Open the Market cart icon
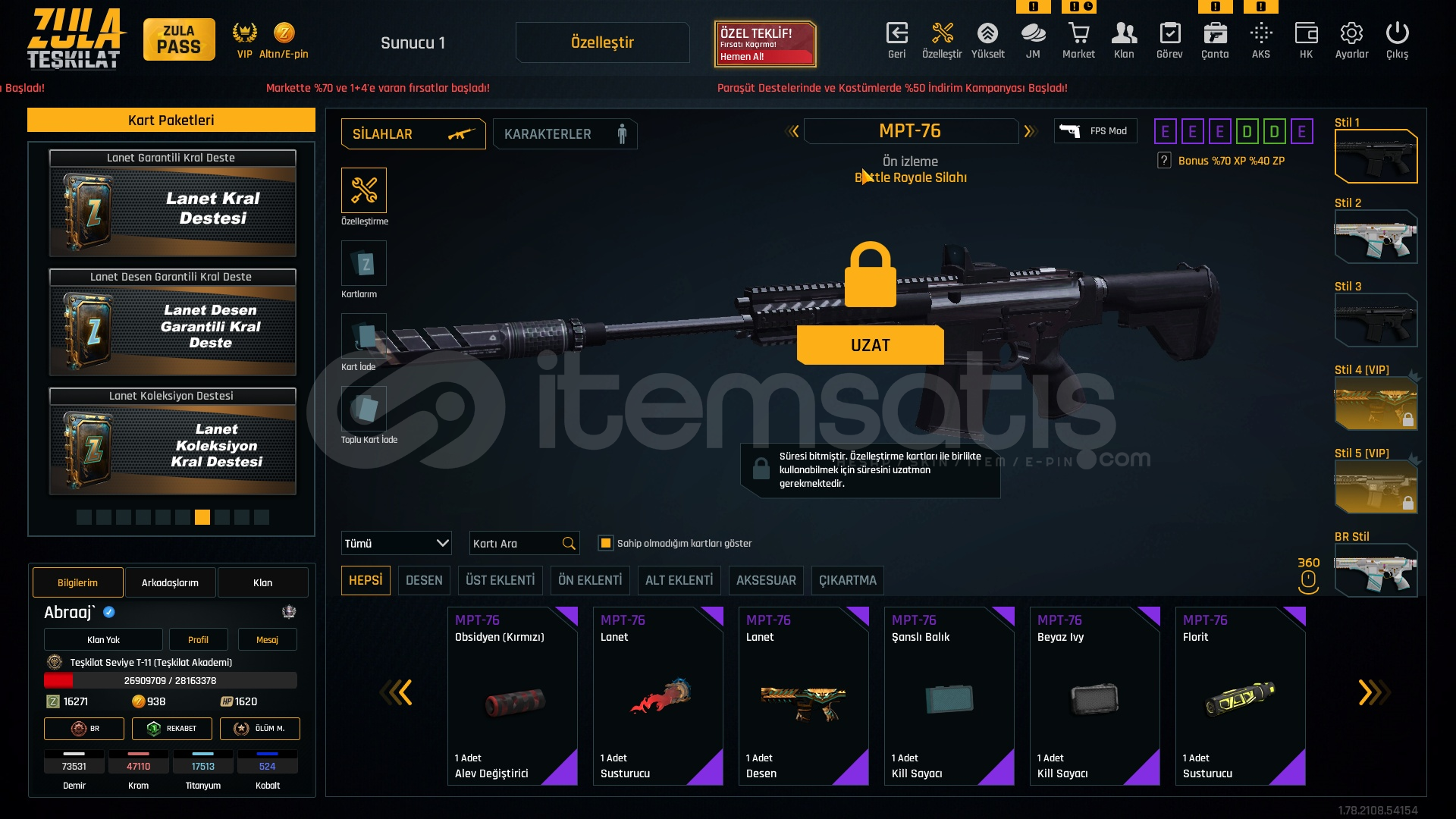1456x819 pixels. (x=1078, y=40)
